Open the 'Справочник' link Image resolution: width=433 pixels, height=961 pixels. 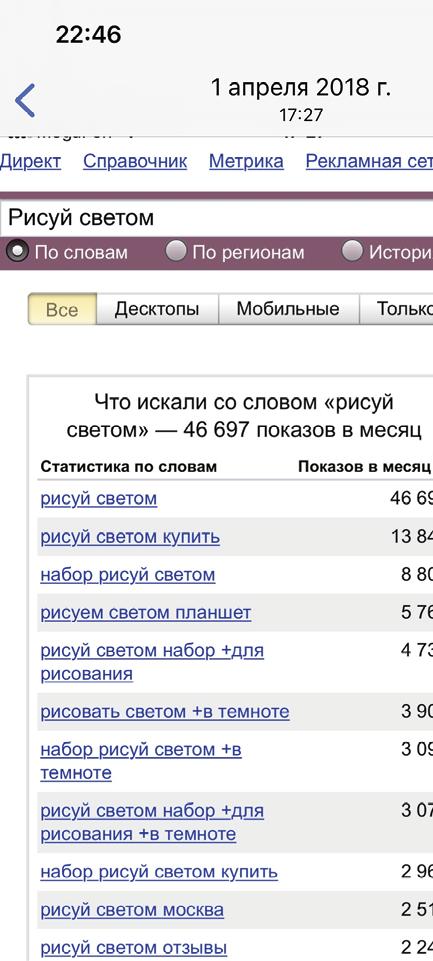pyautogui.click(x=135, y=162)
